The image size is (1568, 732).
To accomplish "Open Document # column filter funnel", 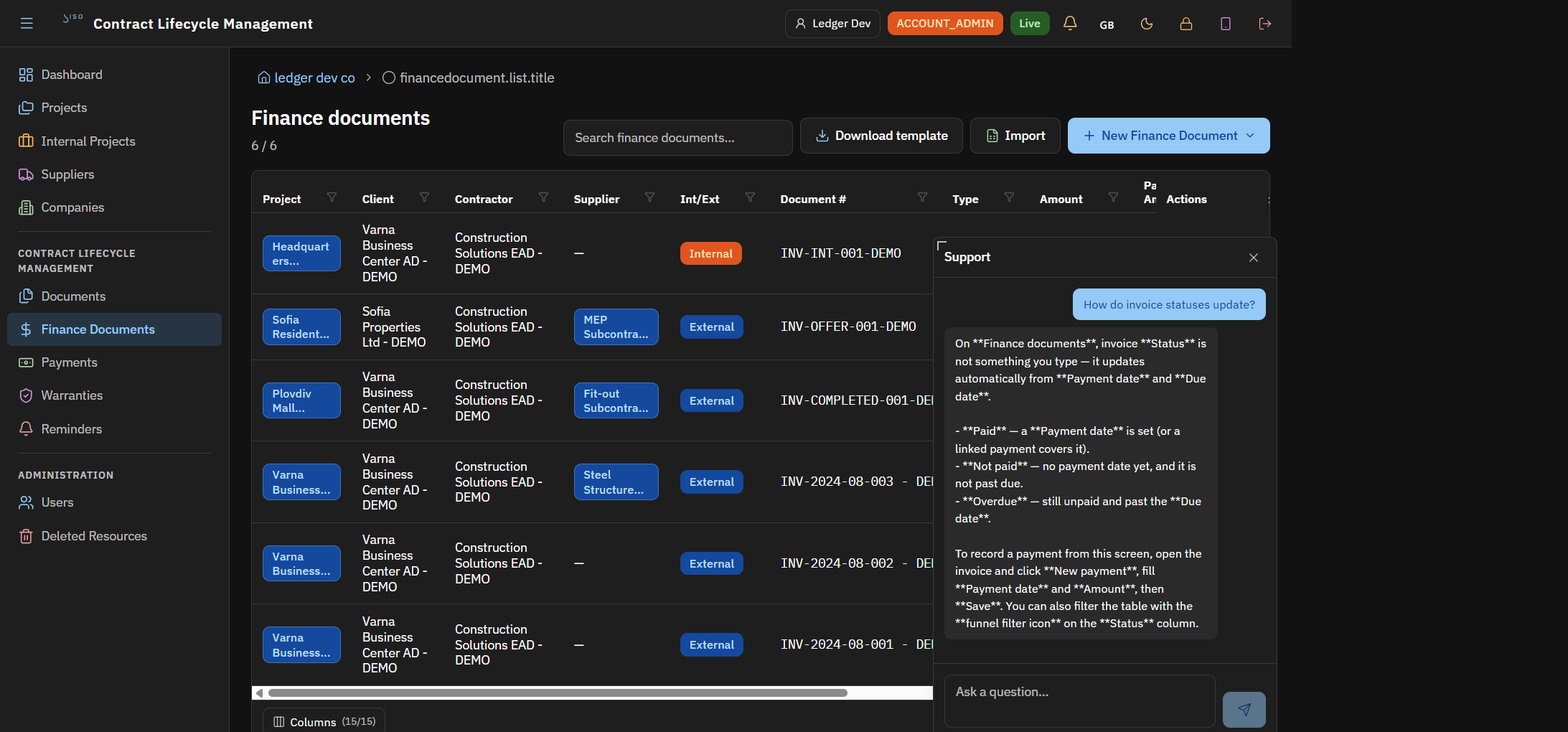I will (922, 197).
